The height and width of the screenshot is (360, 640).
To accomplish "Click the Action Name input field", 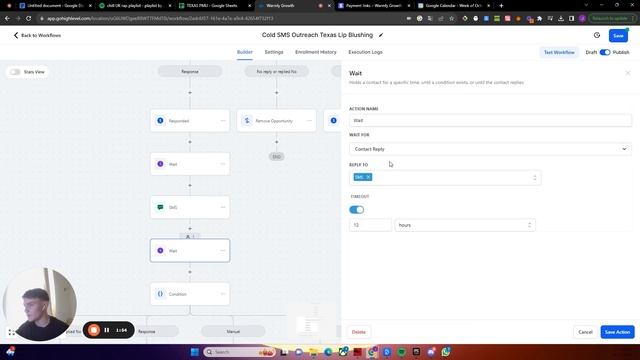I will [490, 120].
